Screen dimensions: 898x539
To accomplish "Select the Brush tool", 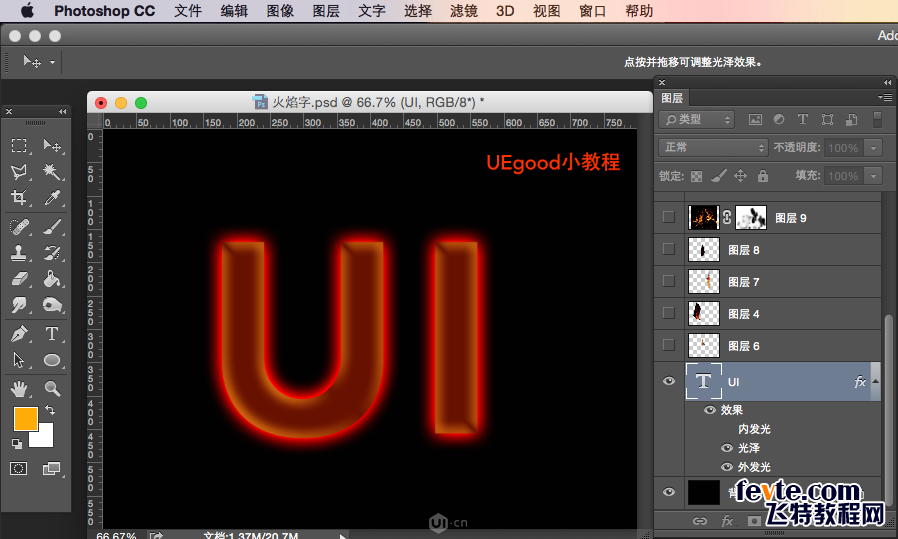I will pyautogui.click(x=52, y=227).
